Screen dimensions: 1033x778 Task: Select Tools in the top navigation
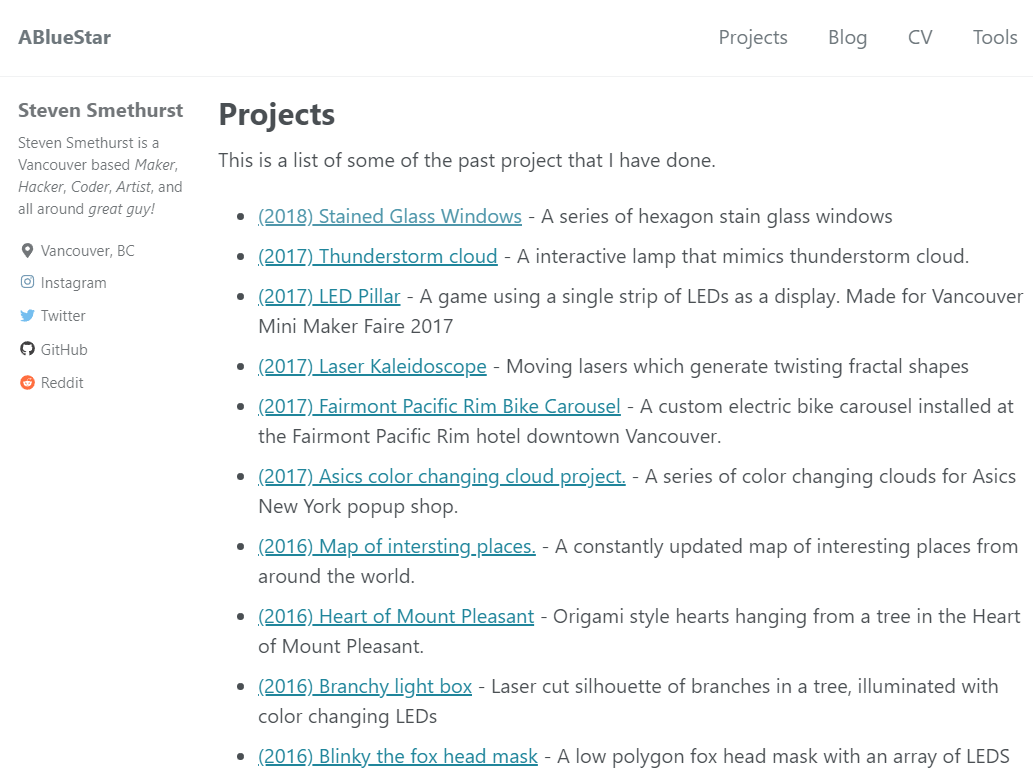995,38
